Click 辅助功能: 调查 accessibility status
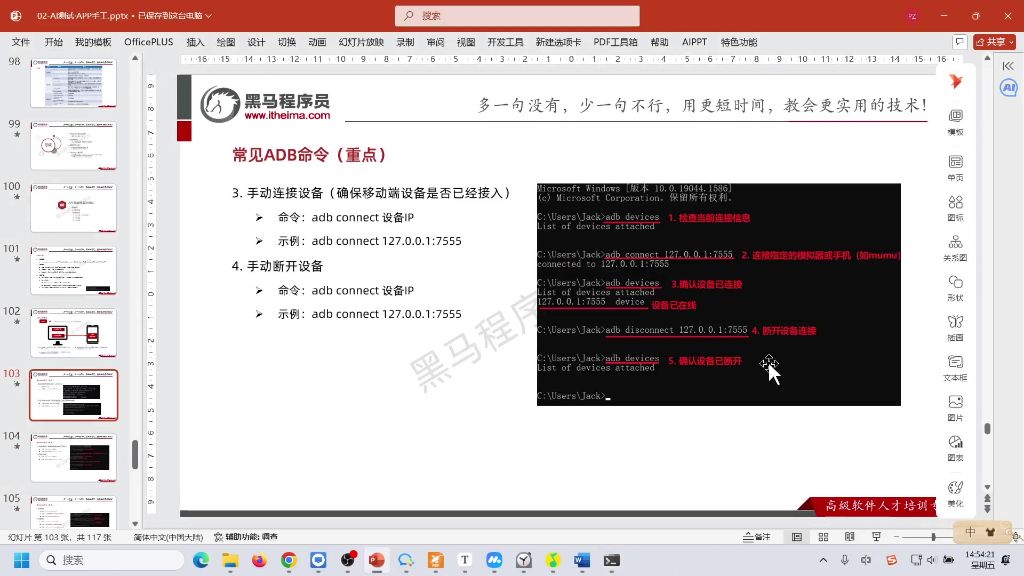The height and width of the screenshot is (576, 1024). click(246, 537)
